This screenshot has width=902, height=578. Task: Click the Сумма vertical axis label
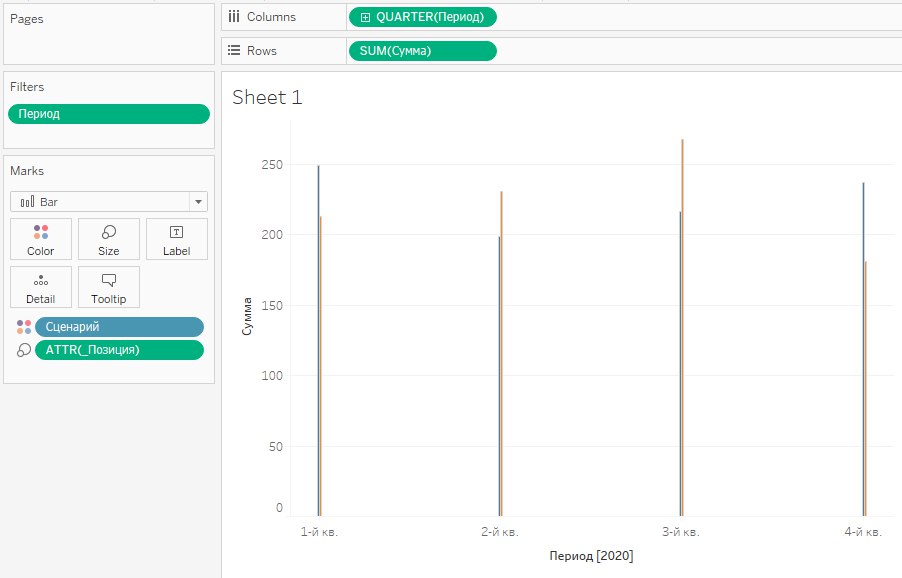[x=247, y=316]
